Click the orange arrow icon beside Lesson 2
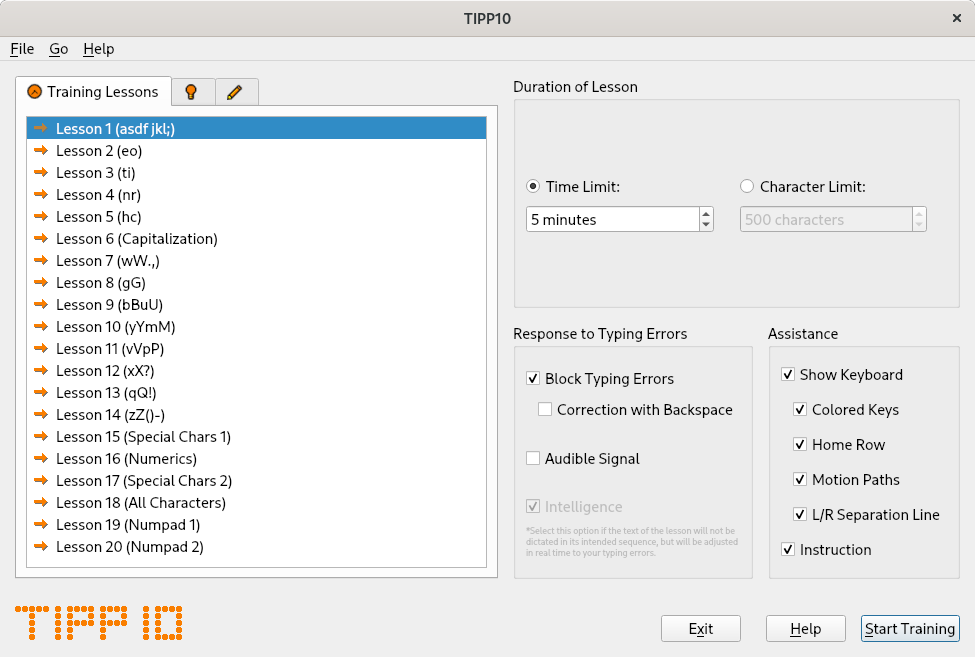This screenshot has height=657, width=975. pyautogui.click(x=40, y=151)
